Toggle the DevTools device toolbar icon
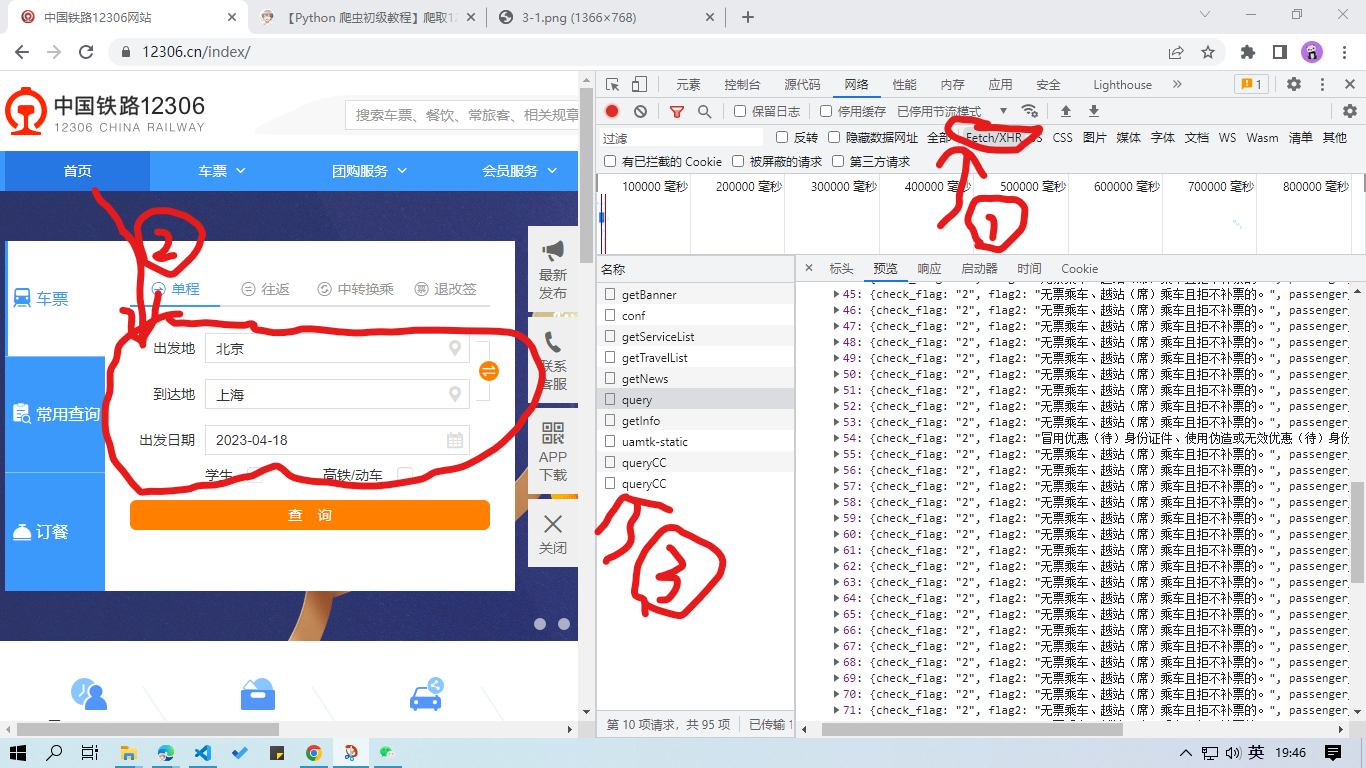Viewport: 1366px width, 768px height. click(639, 84)
